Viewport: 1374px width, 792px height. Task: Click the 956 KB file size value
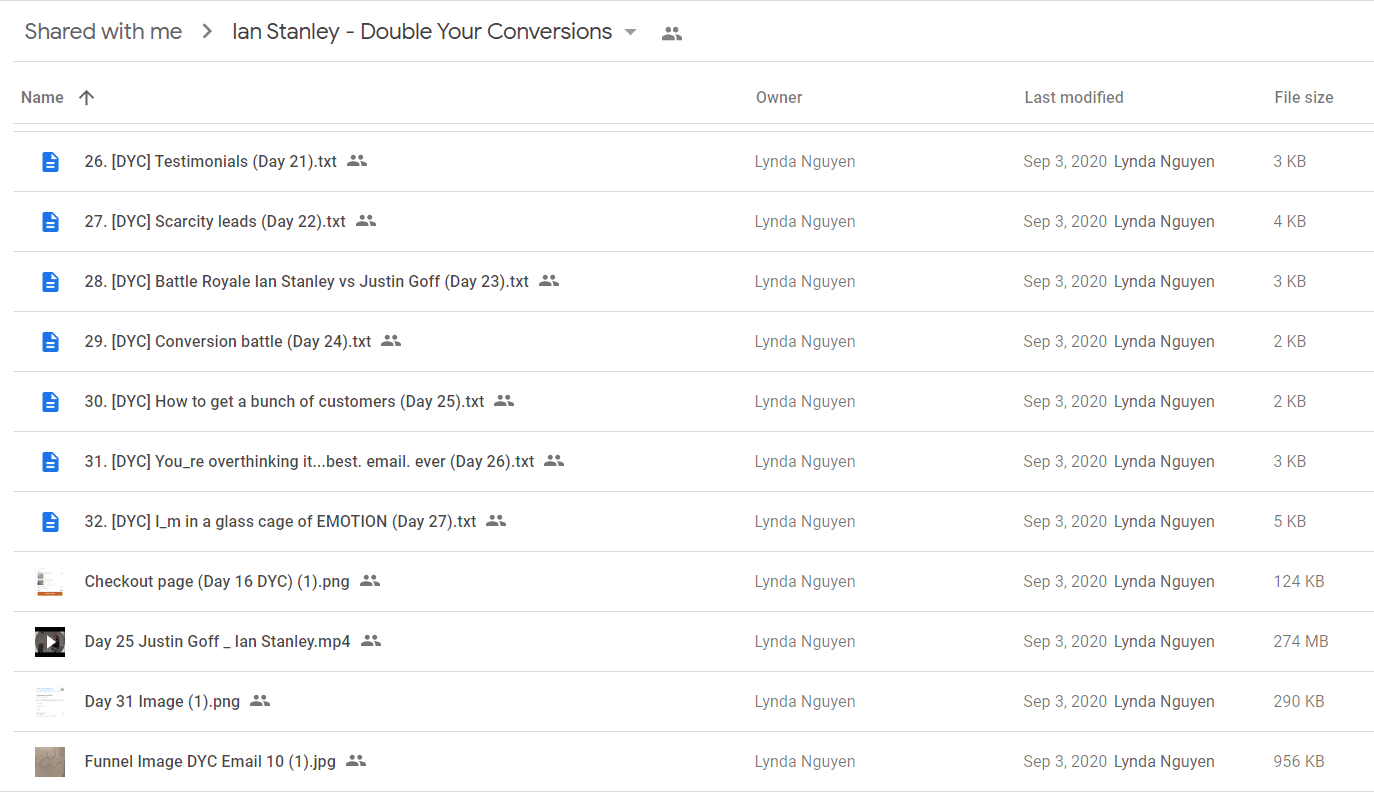point(1299,761)
